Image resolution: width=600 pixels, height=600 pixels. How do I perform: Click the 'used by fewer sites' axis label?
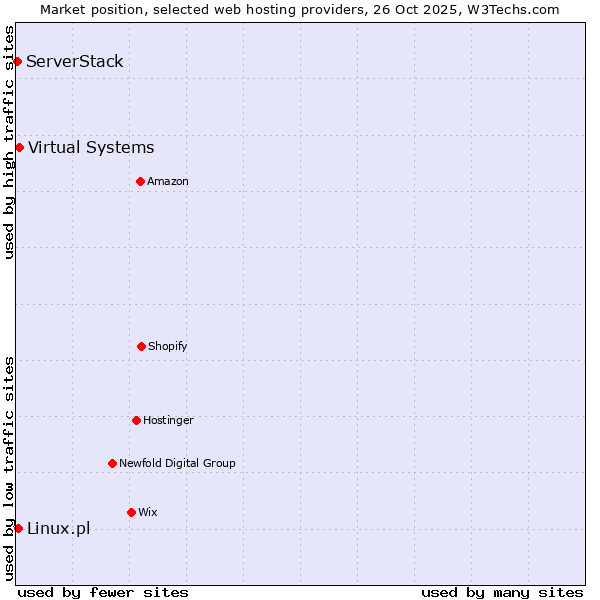click(103, 592)
